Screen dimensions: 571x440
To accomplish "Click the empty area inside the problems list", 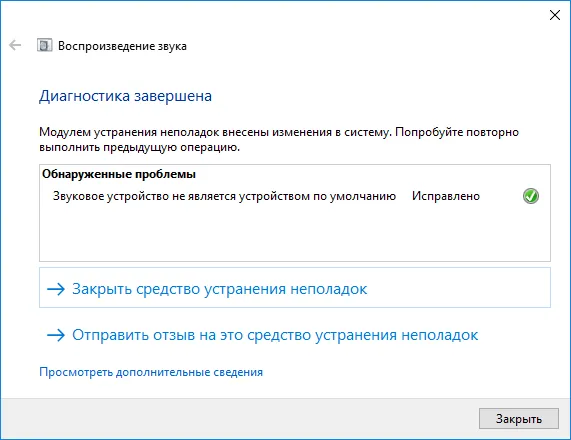I will [295, 233].
